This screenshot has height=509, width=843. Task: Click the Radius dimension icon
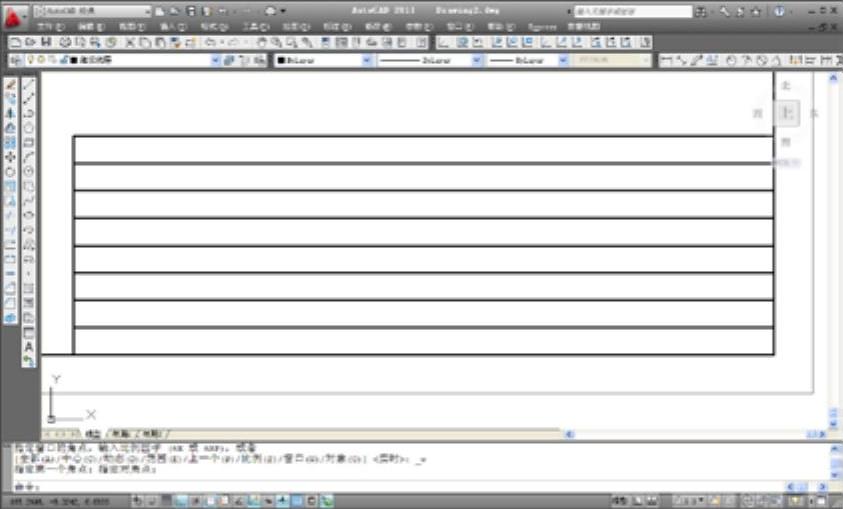731,60
